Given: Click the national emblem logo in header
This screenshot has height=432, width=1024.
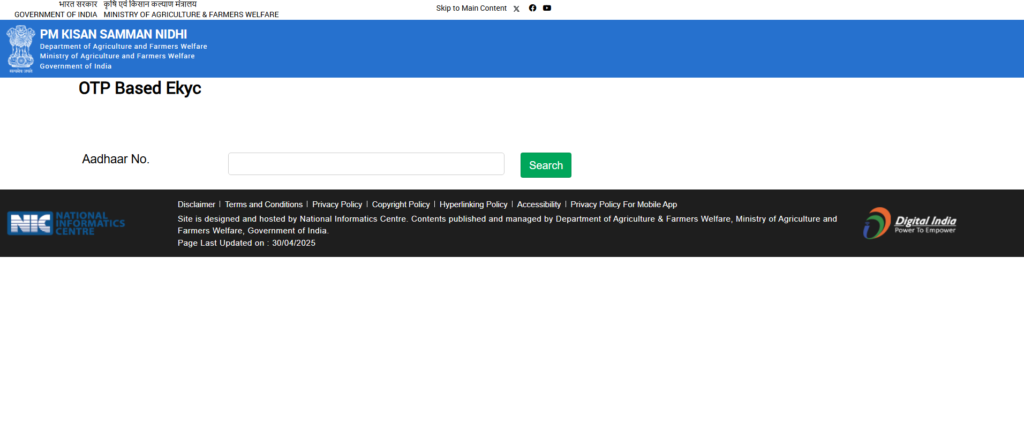Looking at the screenshot, I should tap(21, 49).
